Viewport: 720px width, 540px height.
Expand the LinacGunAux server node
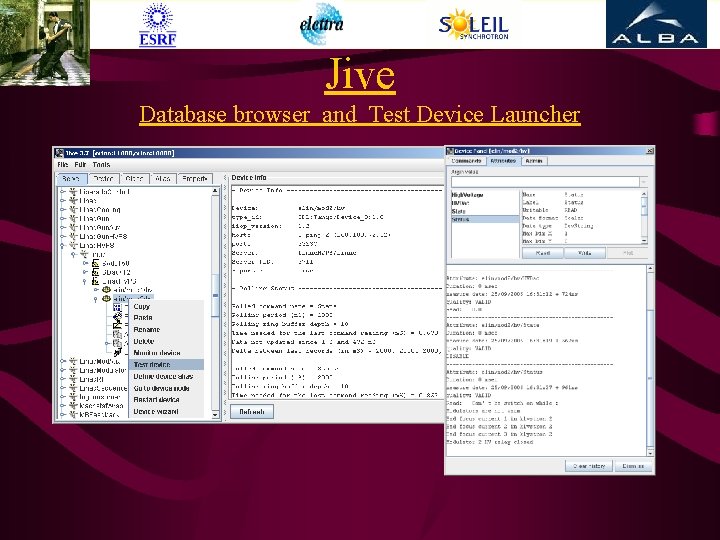[63, 228]
